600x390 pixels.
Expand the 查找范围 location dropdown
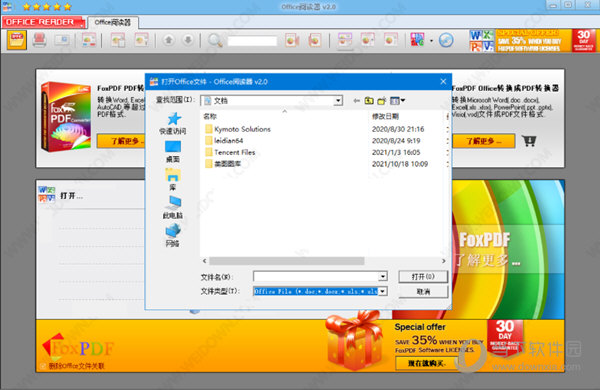[x=338, y=101]
